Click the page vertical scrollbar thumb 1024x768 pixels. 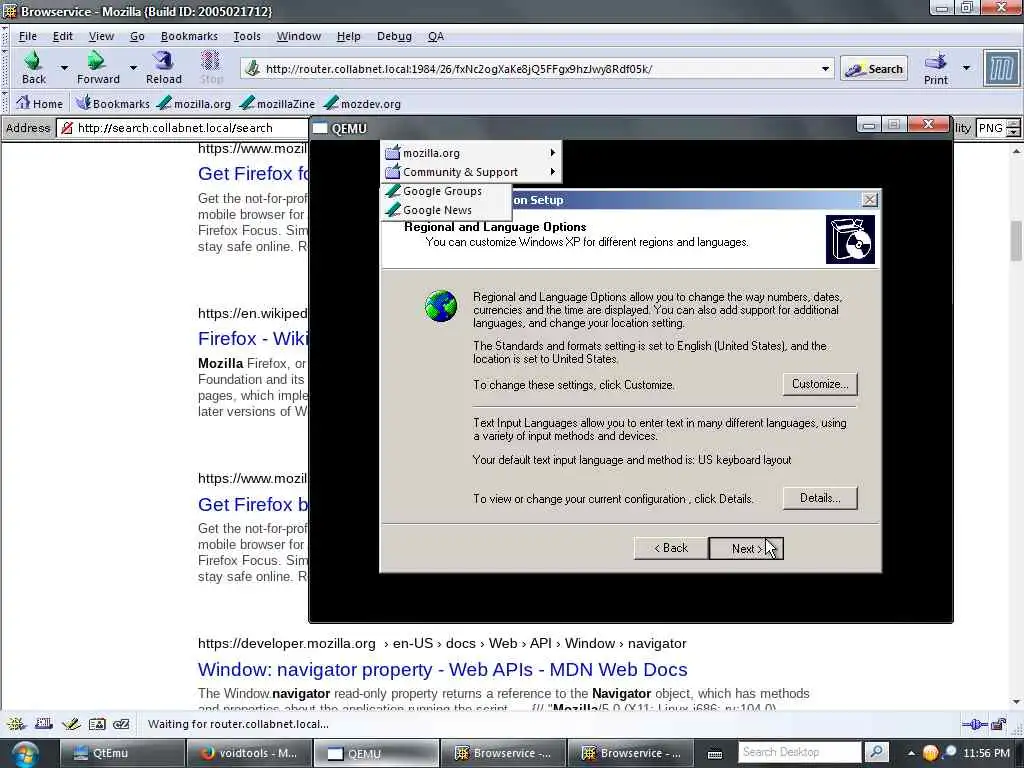coord(1016,241)
